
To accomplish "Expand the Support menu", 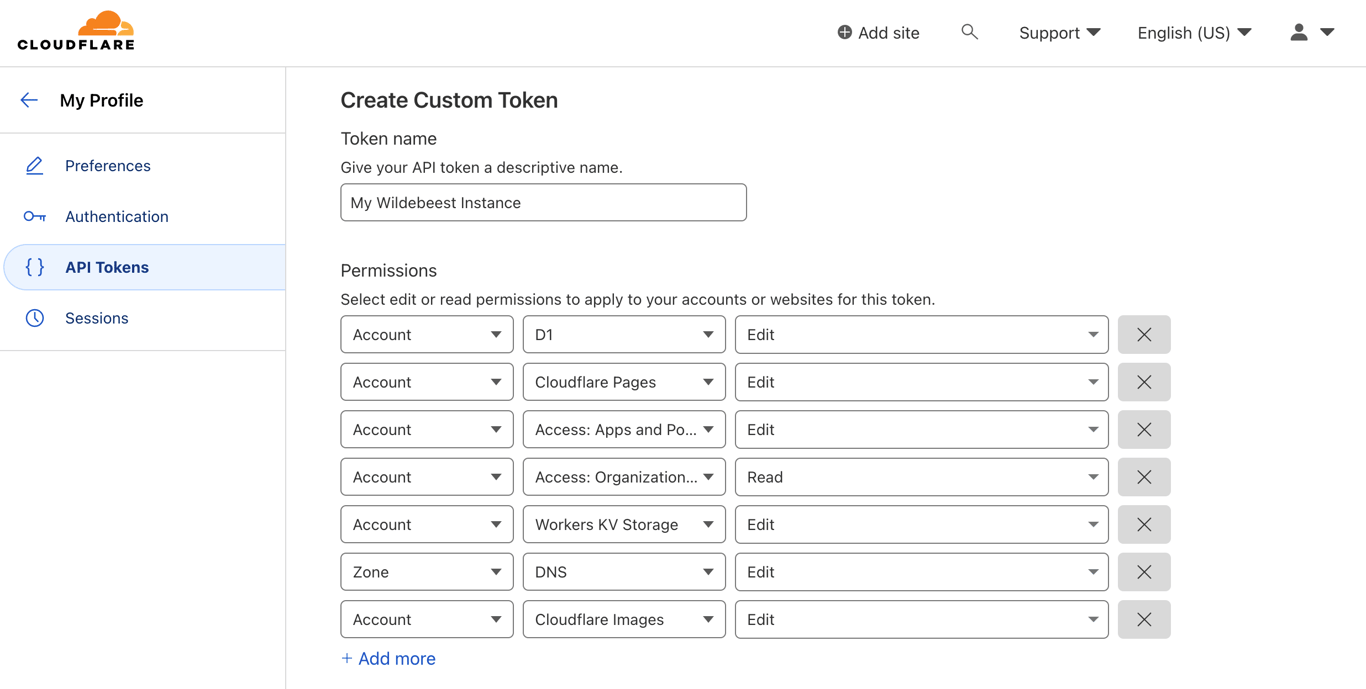I will coord(1059,33).
